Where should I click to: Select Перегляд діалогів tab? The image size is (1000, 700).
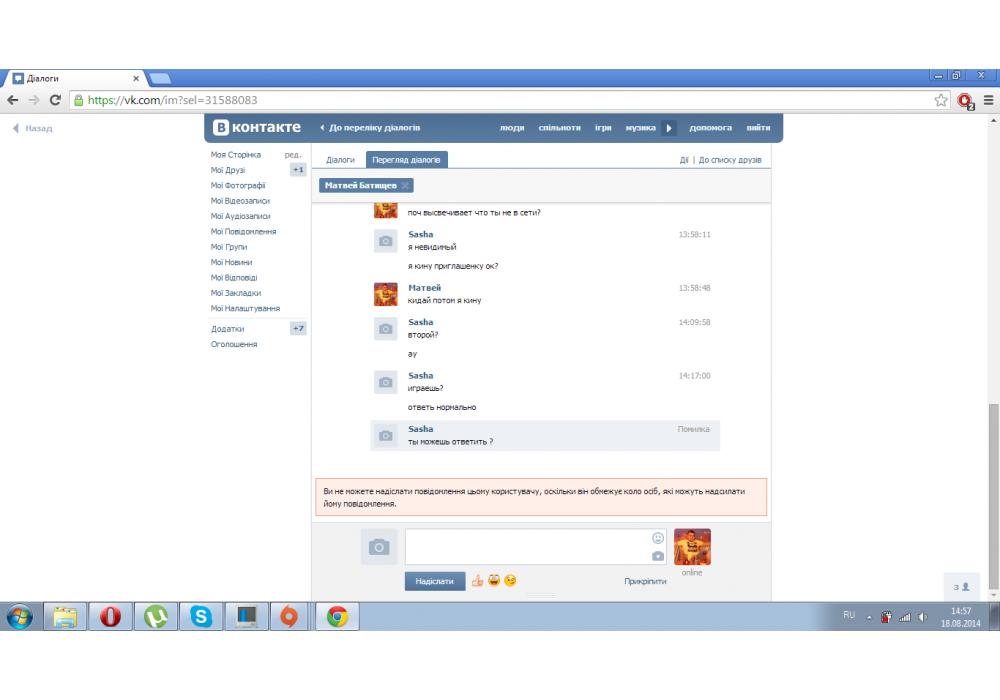tap(406, 160)
